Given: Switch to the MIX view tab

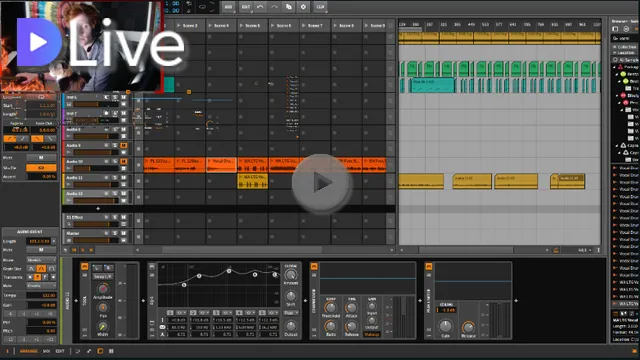Looking at the screenshot, I should coord(47,351).
